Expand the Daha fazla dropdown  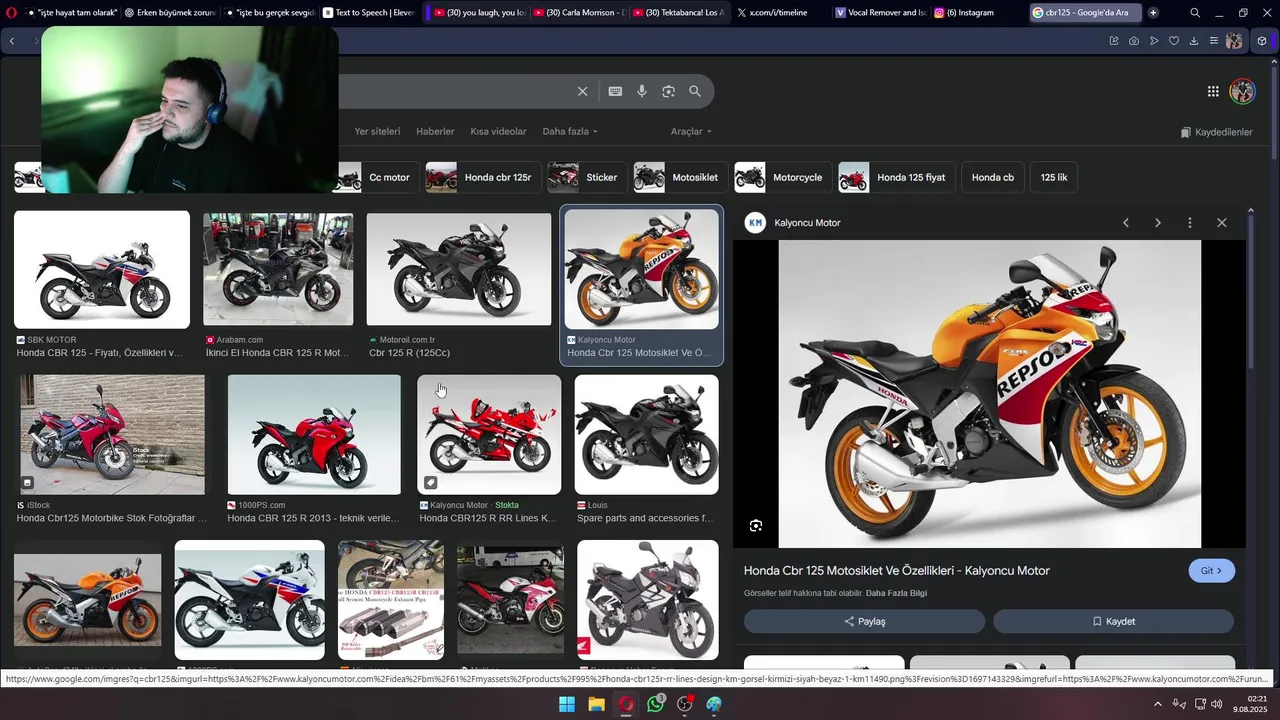tap(570, 132)
